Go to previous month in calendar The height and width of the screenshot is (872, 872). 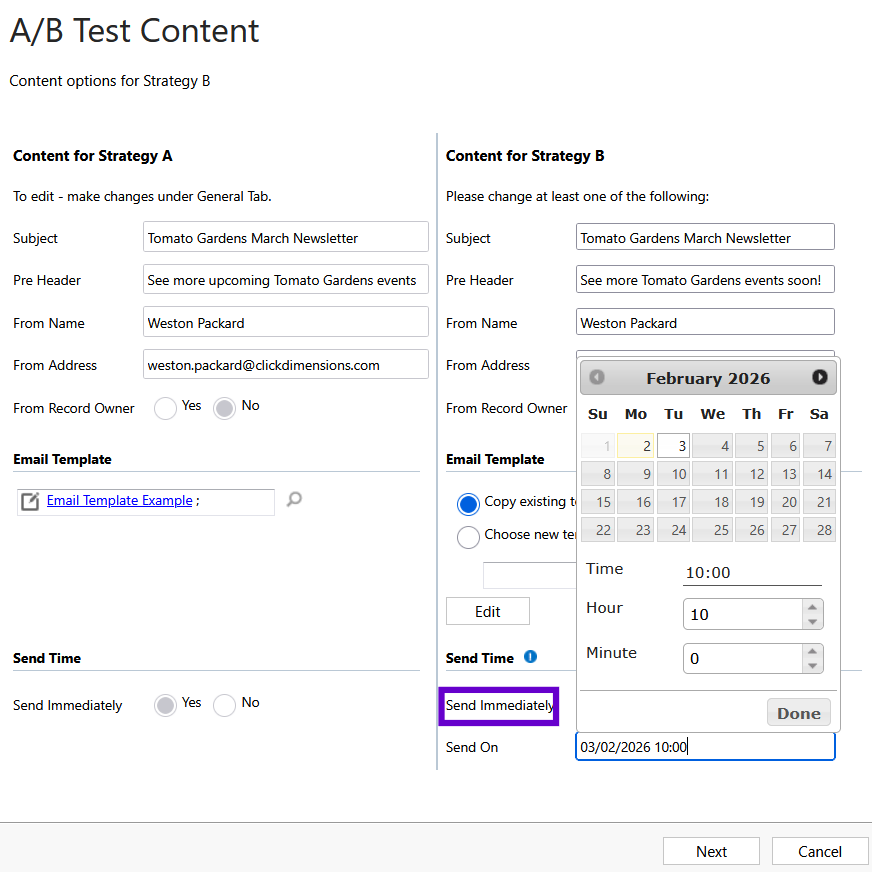597,377
